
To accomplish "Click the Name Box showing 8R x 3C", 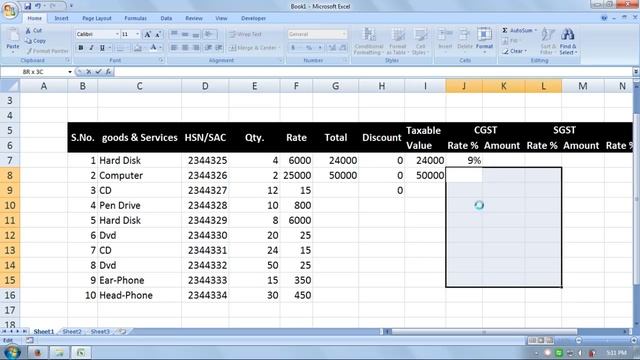I will (34, 72).
